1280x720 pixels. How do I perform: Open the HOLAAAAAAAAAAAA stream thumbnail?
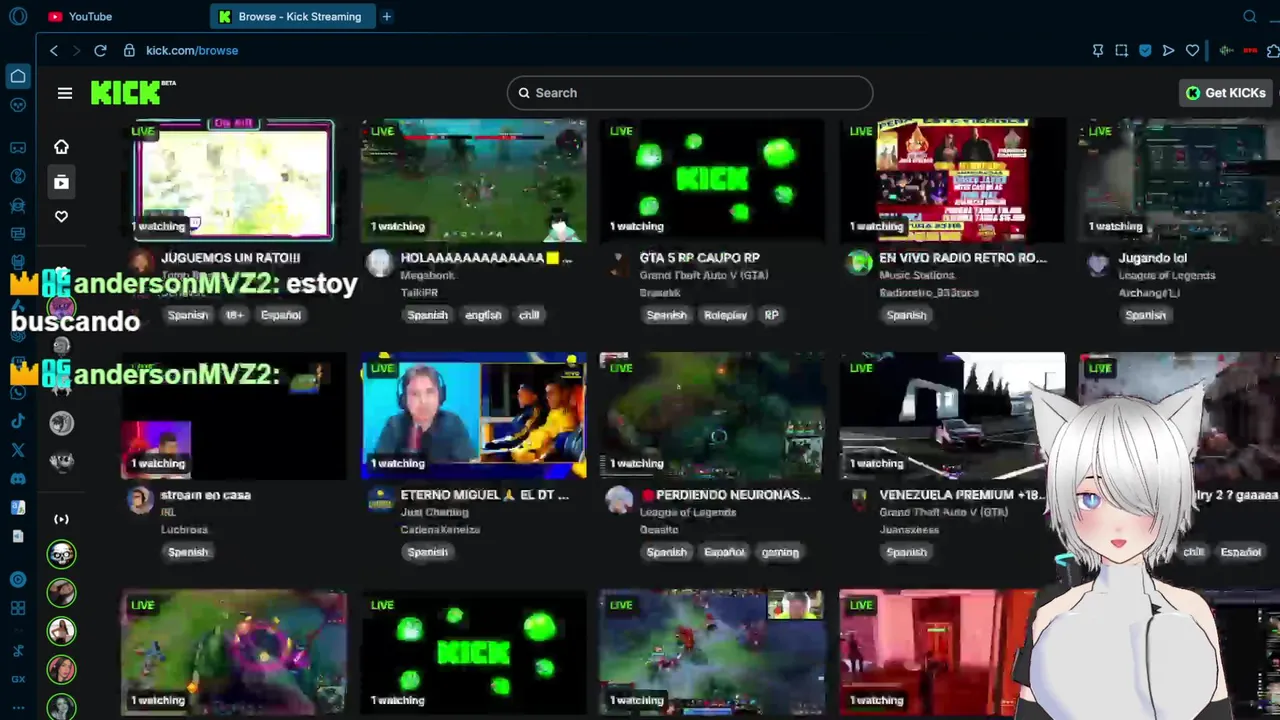(x=473, y=180)
